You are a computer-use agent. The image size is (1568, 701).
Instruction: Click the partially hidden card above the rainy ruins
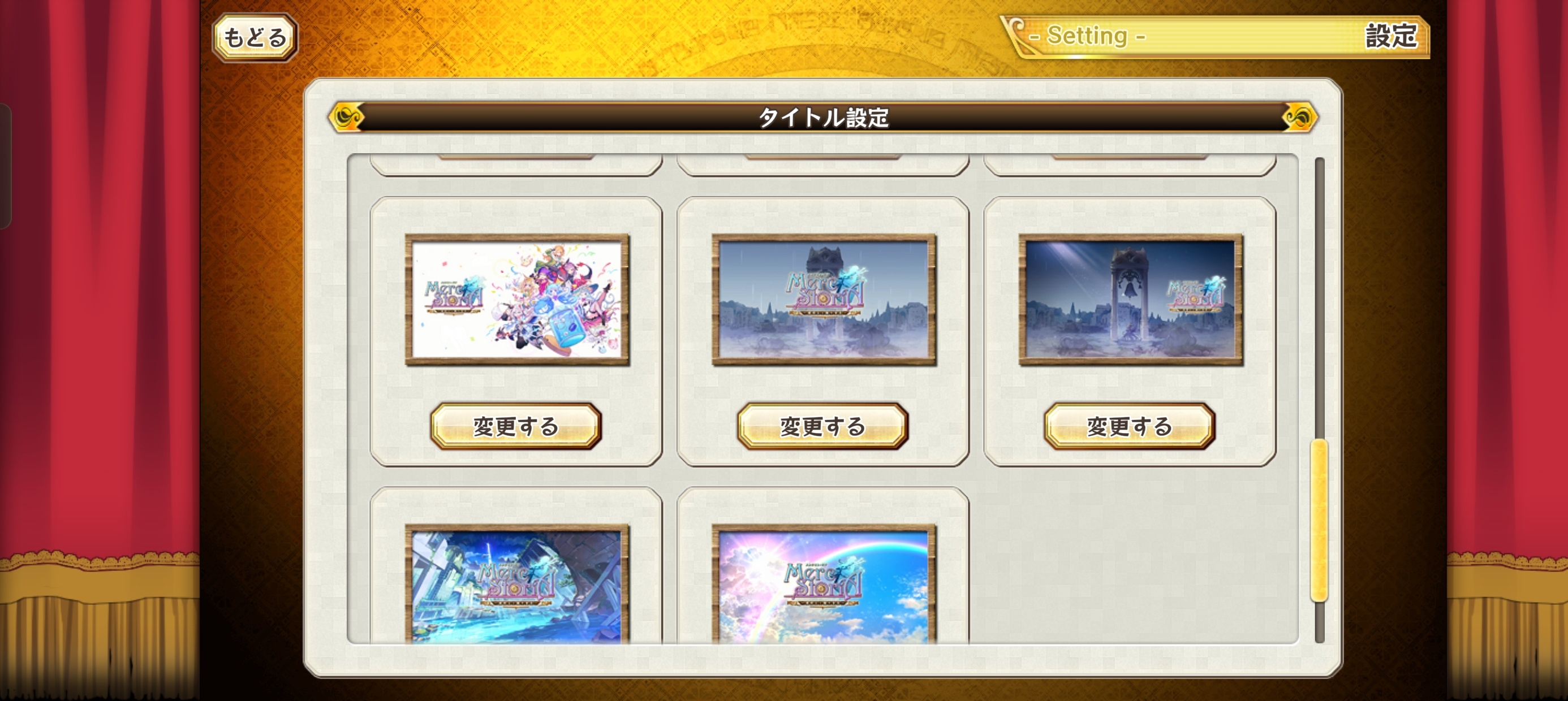pos(823,166)
